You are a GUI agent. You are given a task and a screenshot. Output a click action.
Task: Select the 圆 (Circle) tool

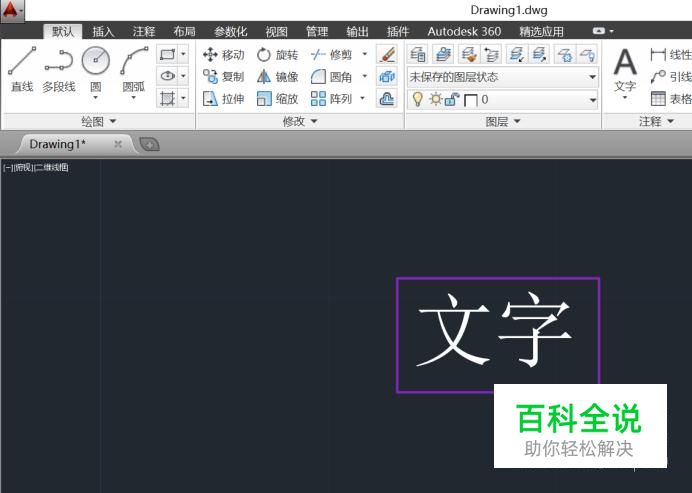point(96,71)
